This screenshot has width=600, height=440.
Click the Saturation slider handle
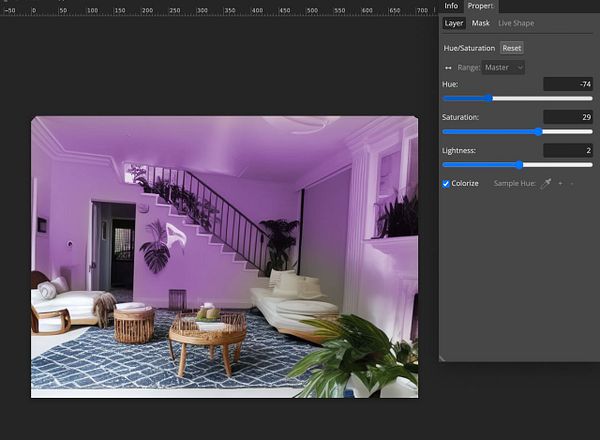click(x=538, y=131)
